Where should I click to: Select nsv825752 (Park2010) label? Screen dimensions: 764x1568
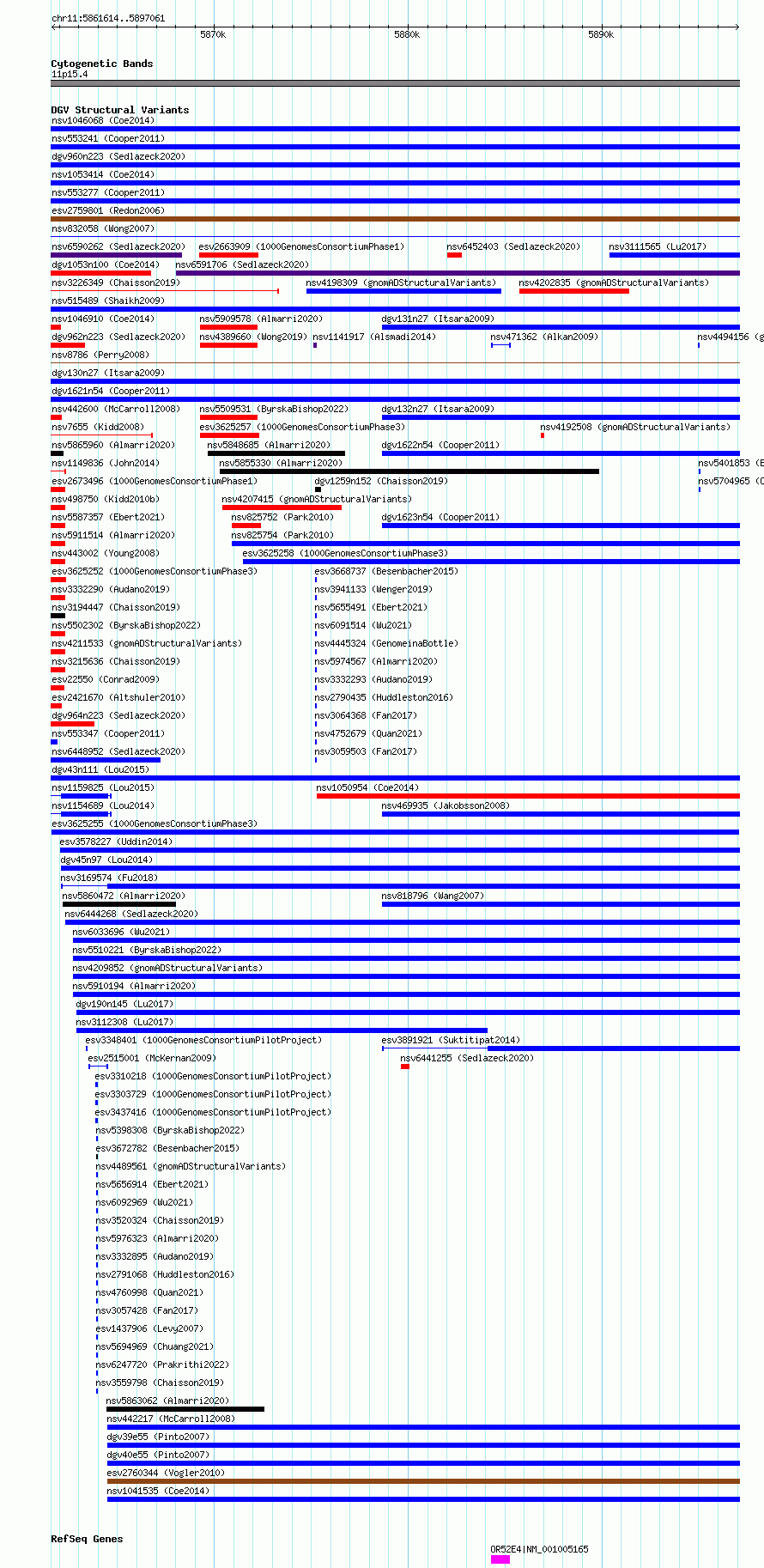point(282,517)
